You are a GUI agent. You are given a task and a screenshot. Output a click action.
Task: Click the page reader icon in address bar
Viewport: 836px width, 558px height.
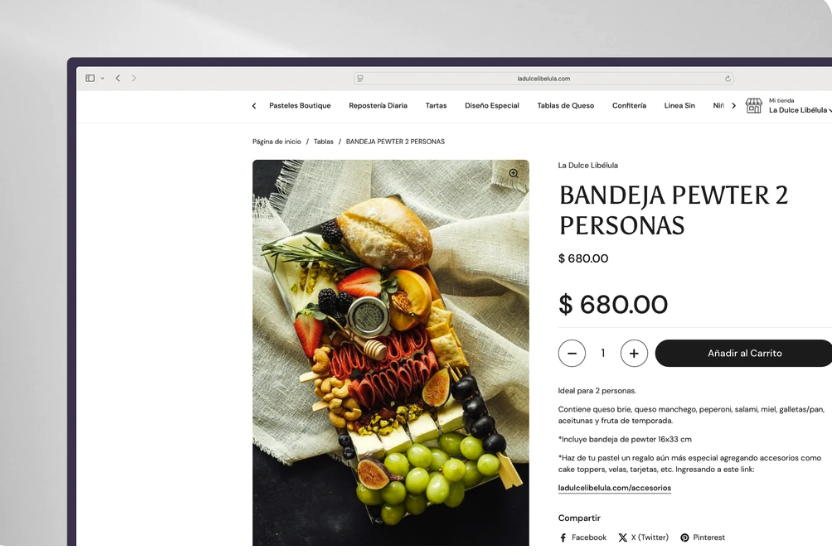click(360, 78)
